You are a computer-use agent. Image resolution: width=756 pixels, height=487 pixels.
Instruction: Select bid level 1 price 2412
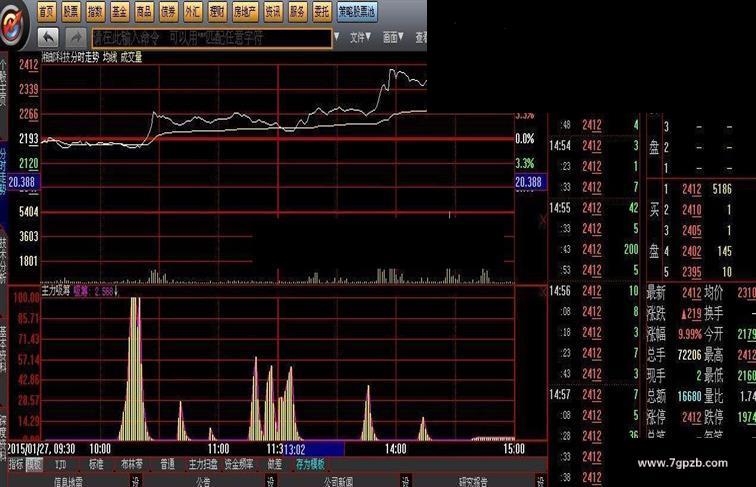[691, 189]
